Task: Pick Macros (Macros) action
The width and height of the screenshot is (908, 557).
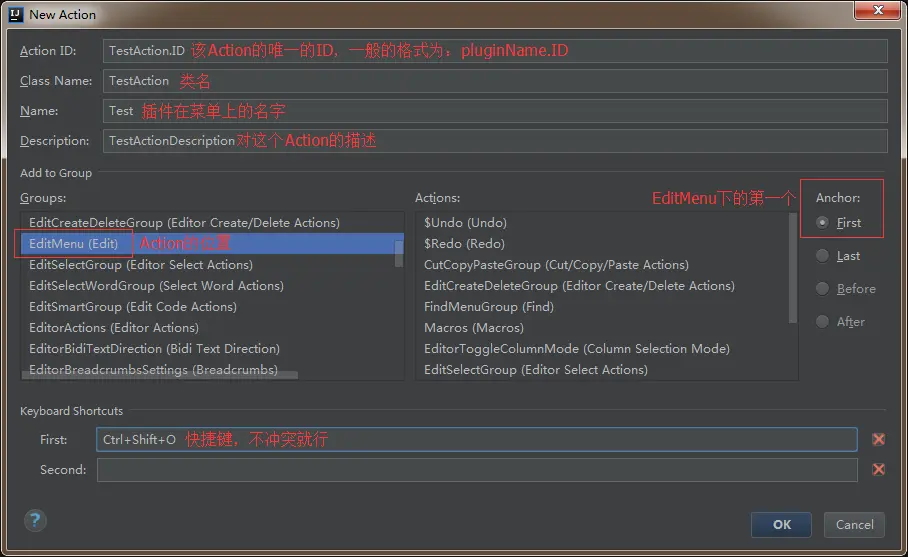Action: (602, 328)
